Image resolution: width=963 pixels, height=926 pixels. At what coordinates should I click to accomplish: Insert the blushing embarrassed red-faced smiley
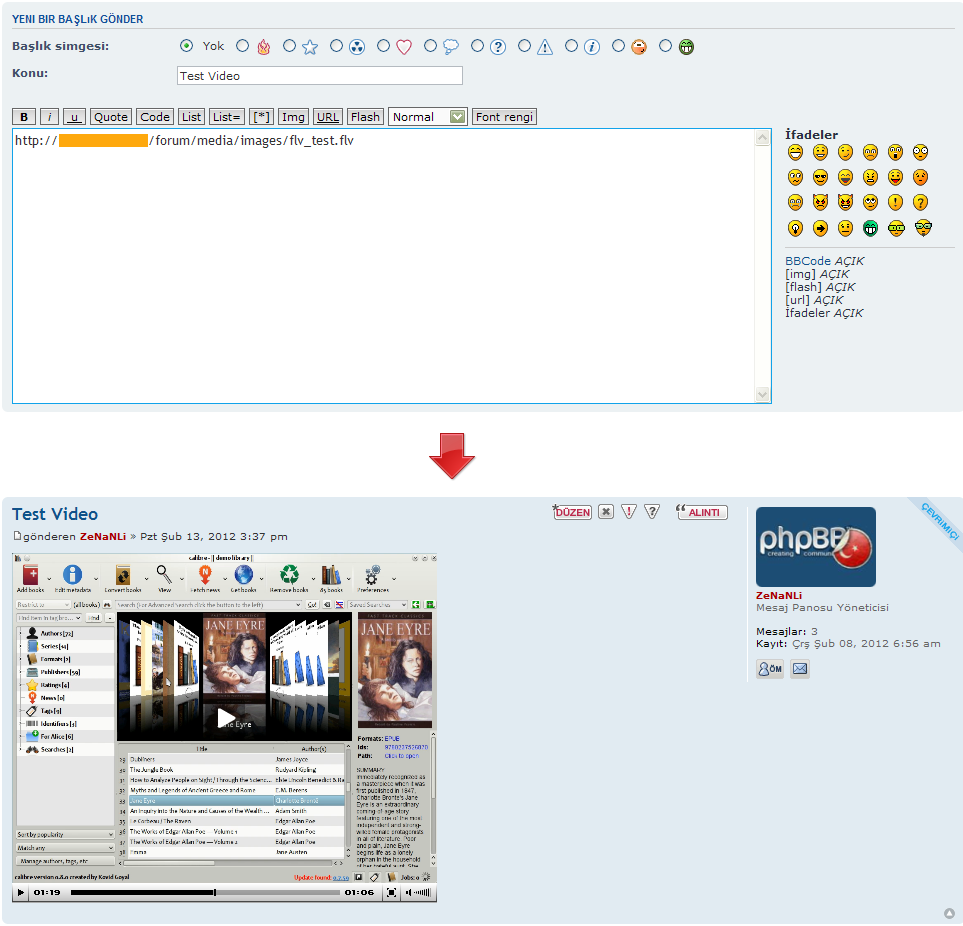[x=921, y=177]
